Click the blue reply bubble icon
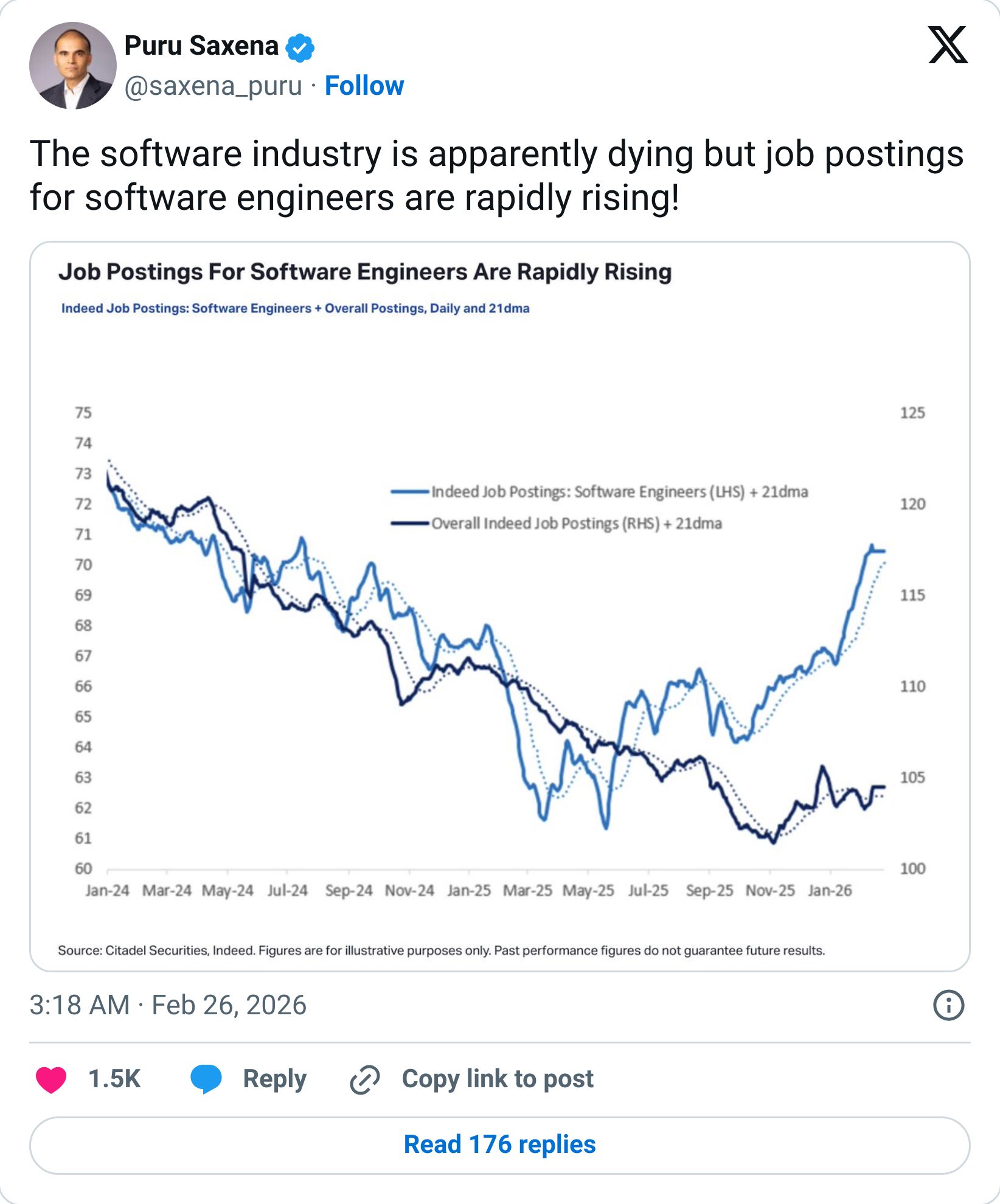The width and height of the screenshot is (1000, 1204). click(206, 1078)
